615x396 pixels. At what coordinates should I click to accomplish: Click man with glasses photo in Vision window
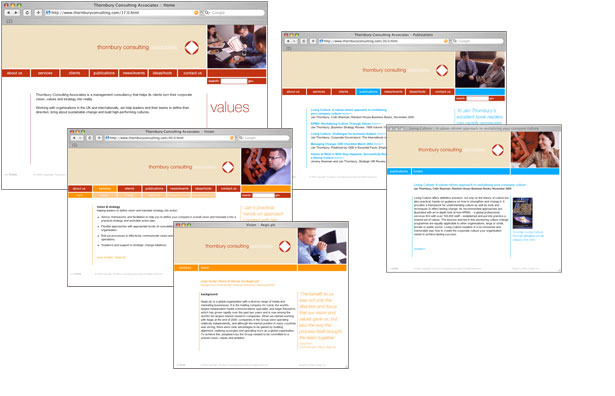click(266, 166)
